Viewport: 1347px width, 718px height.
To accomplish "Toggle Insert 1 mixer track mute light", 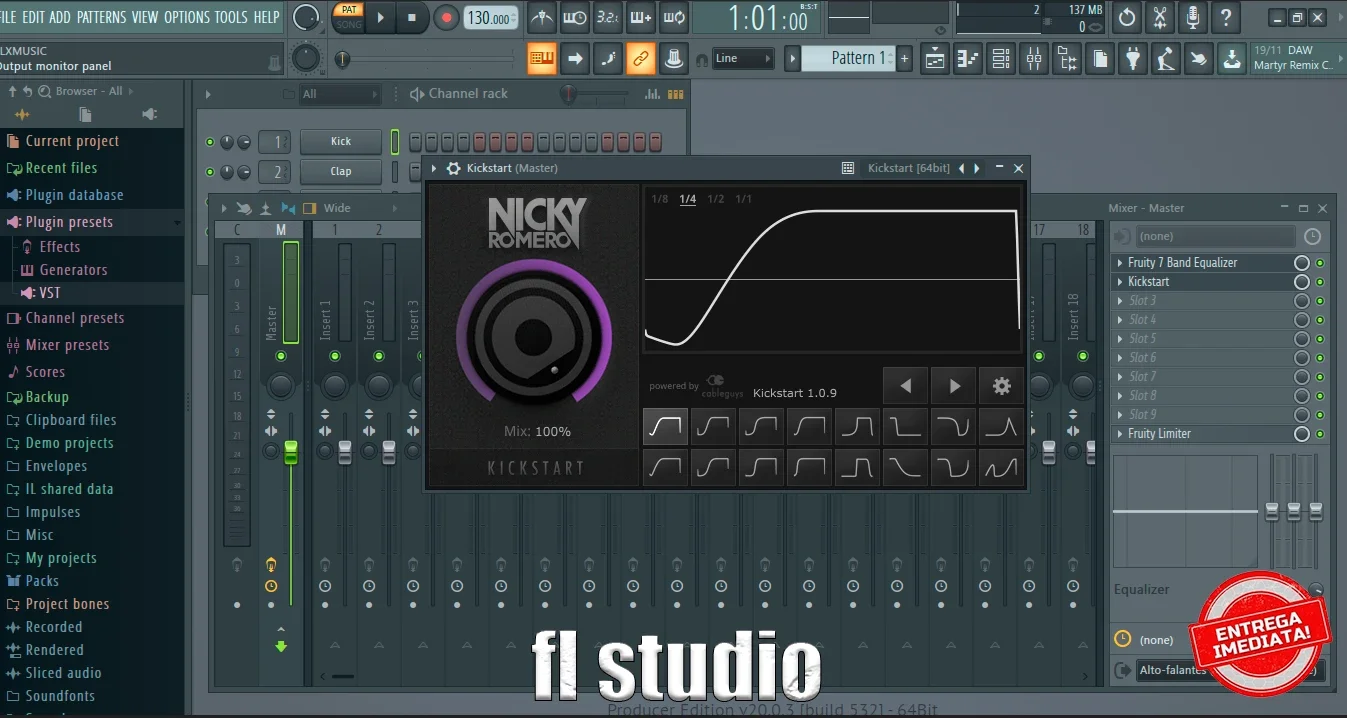I will pyautogui.click(x=335, y=356).
